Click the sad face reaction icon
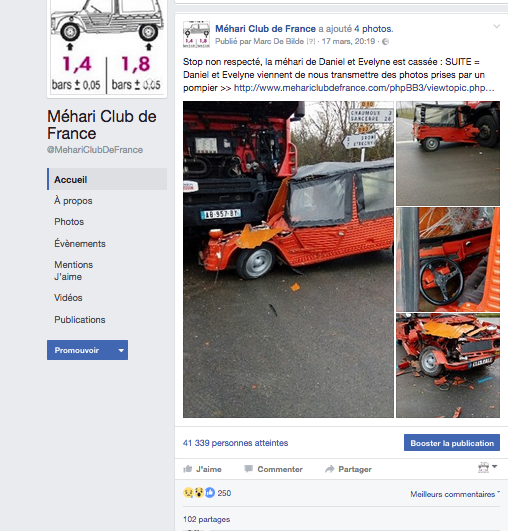The height and width of the screenshot is (531, 508). point(188,493)
